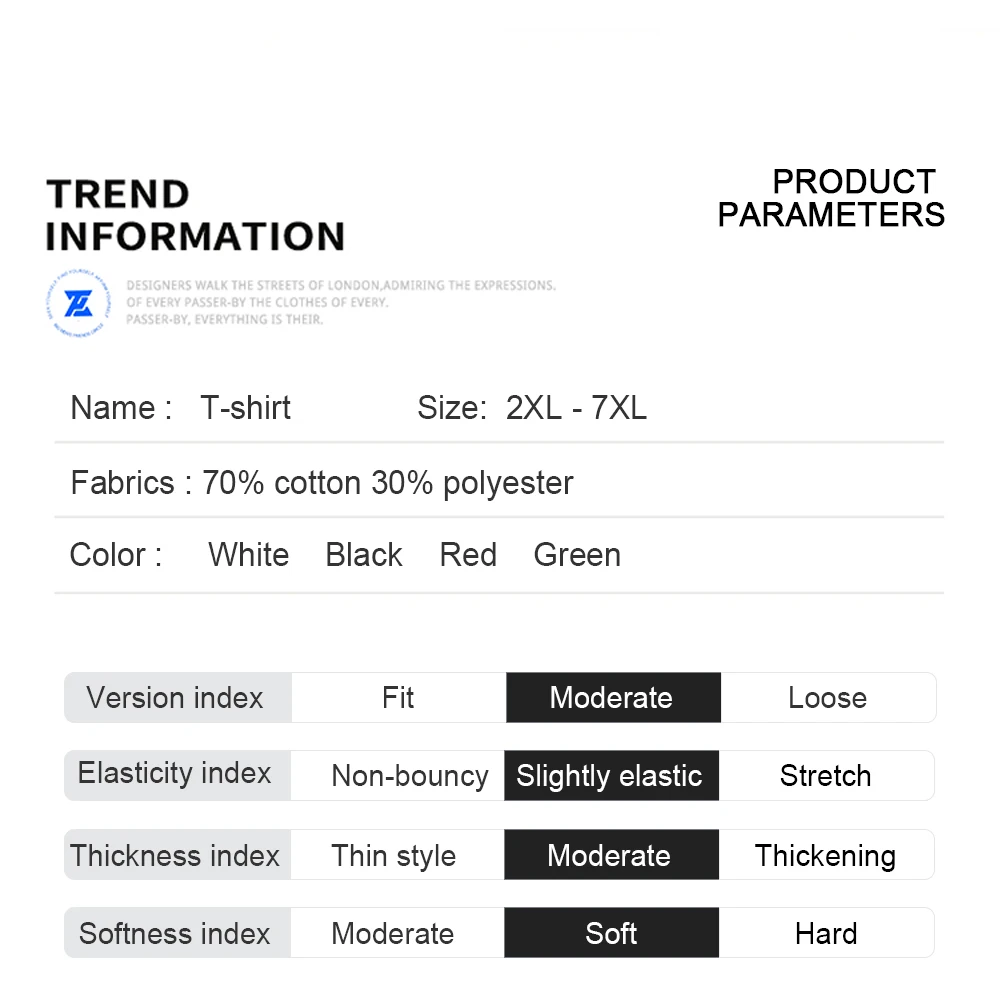Click the blue circular brand logo
The image size is (1000, 1000).
click(x=78, y=303)
